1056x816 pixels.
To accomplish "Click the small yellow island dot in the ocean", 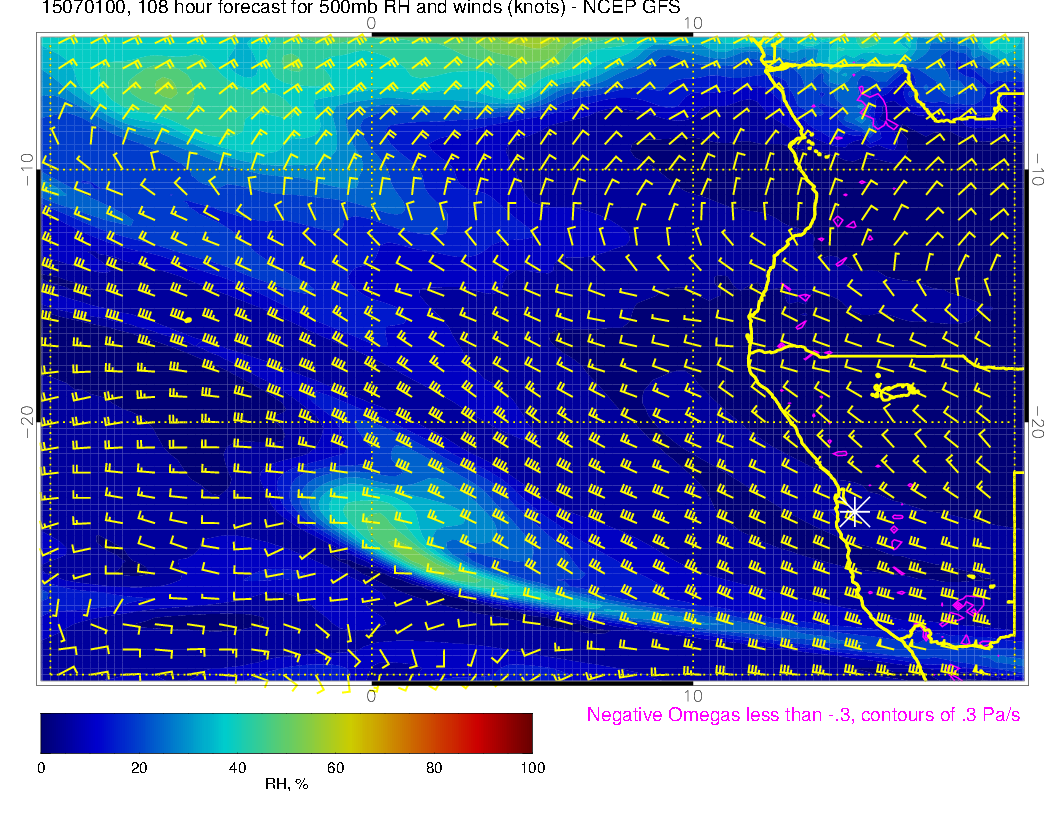I will click(187, 319).
